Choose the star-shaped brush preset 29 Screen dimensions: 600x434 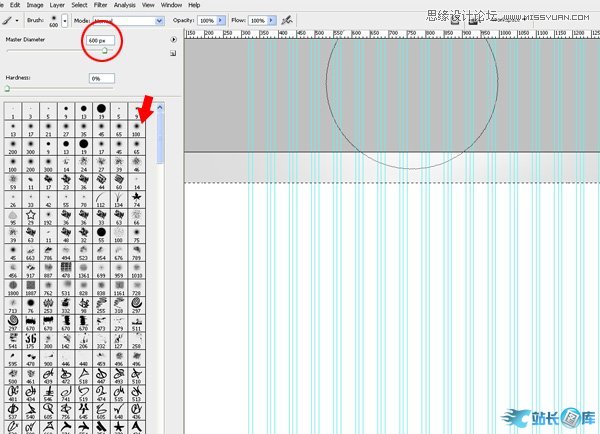(x=30, y=214)
